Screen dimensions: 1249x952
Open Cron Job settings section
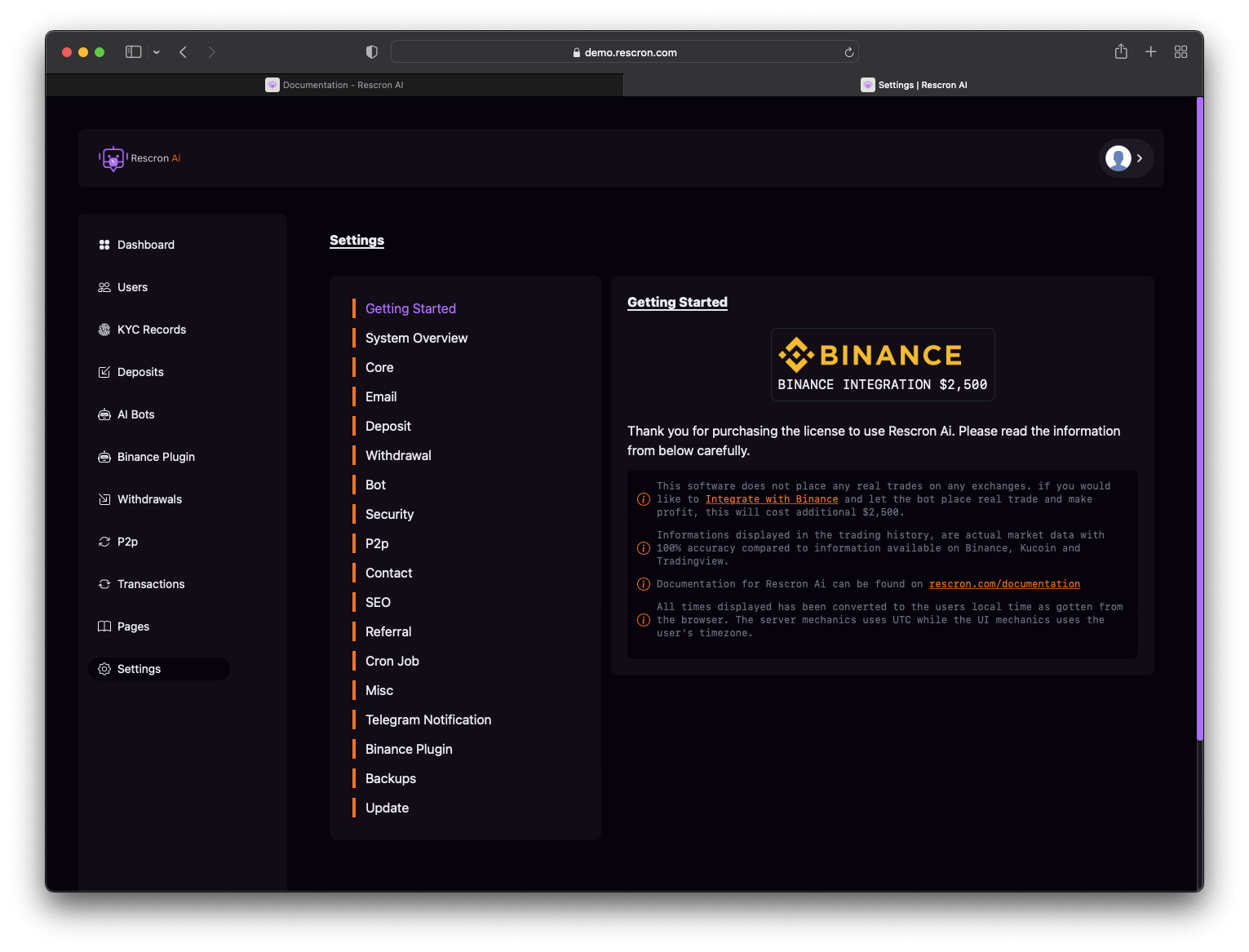pos(392,661)
